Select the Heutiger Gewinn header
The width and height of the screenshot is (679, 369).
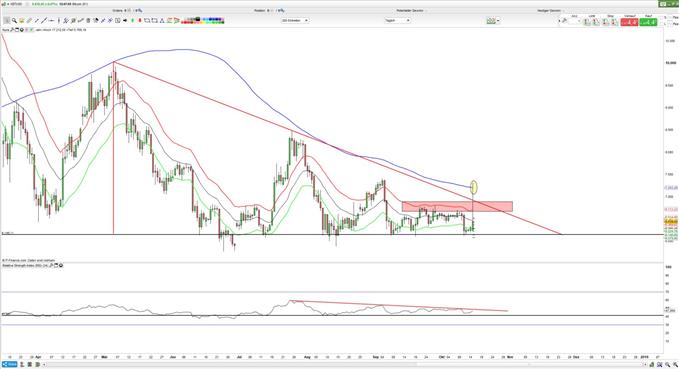coord(549,10)
